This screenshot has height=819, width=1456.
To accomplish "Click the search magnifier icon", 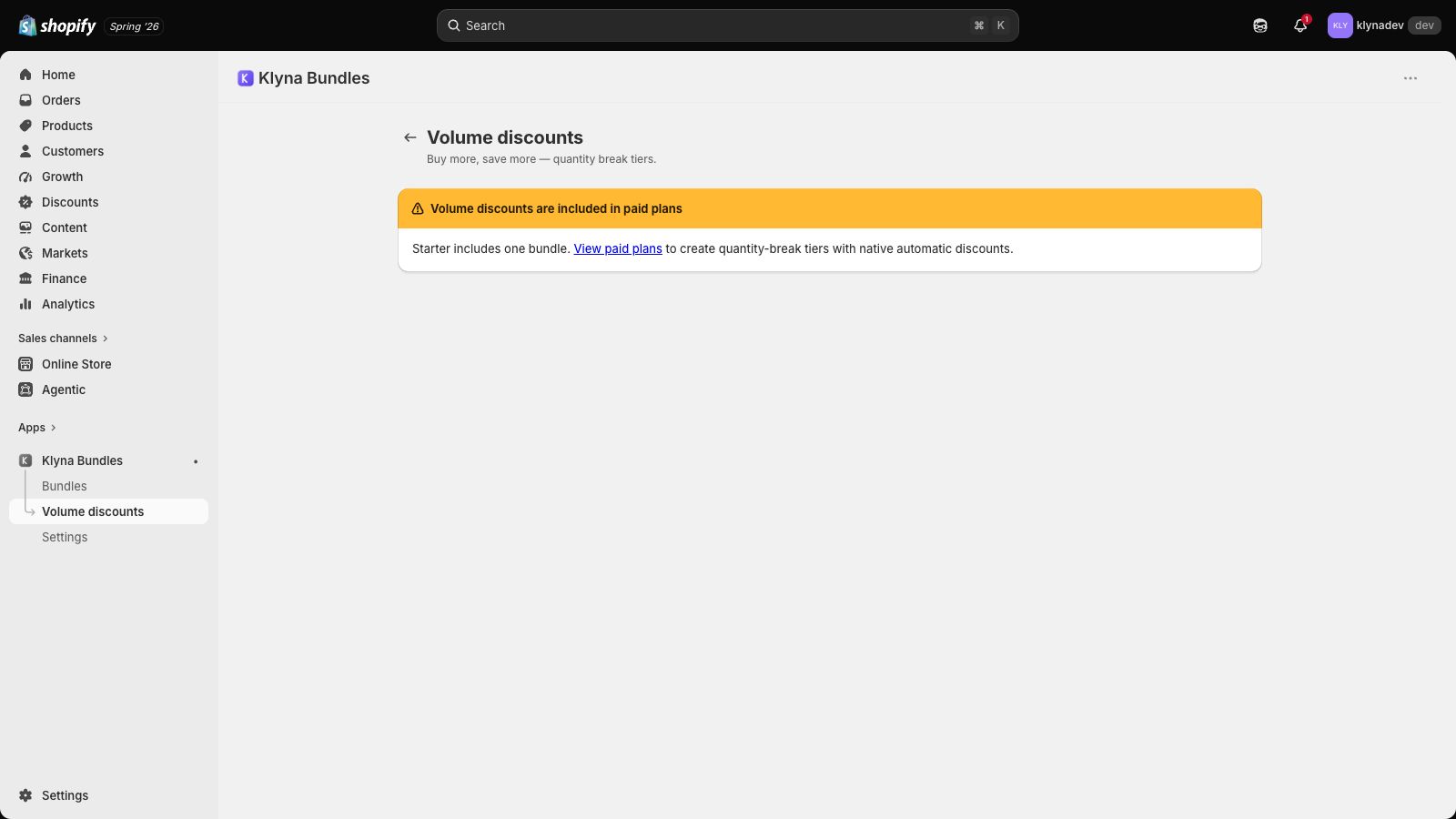I will [453, 25].
